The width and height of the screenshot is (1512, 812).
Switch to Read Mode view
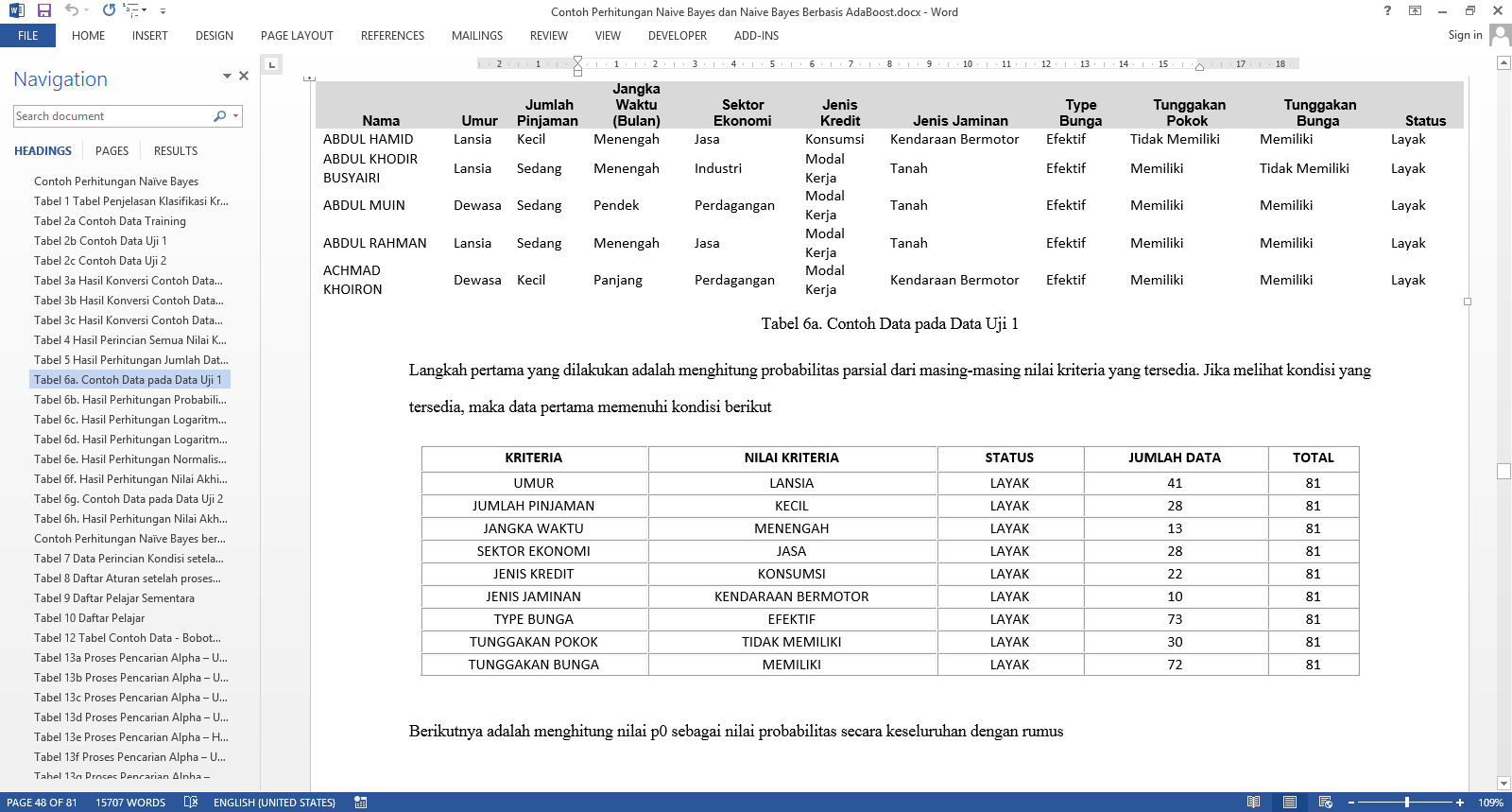(x=1253, y=802)
